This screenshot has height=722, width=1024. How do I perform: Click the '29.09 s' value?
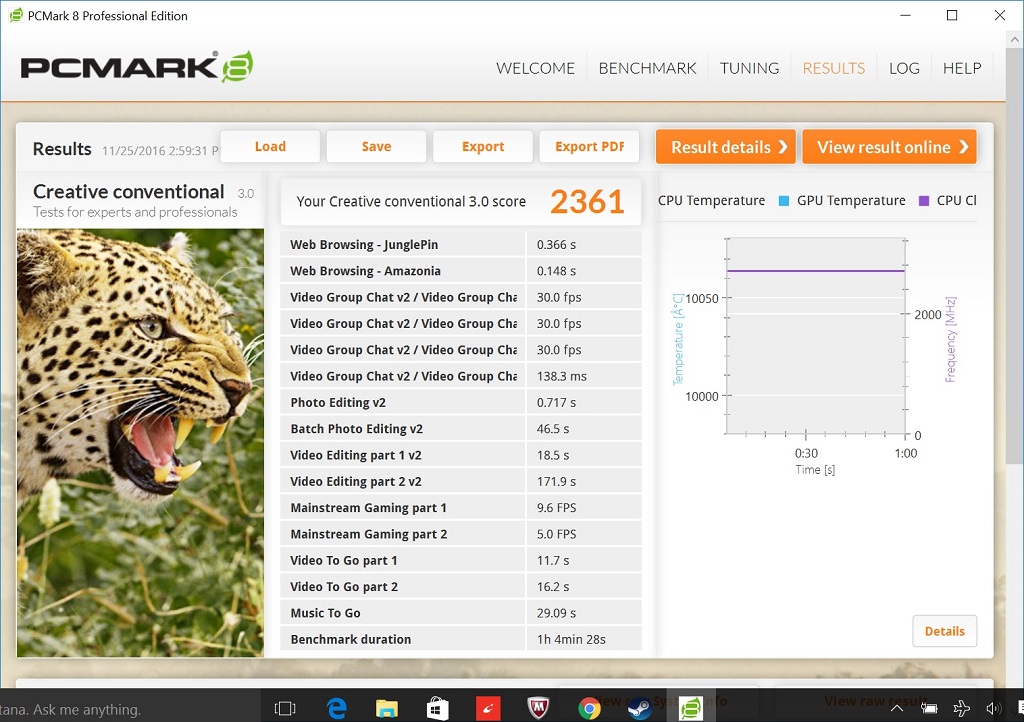[x=556, y=613]
